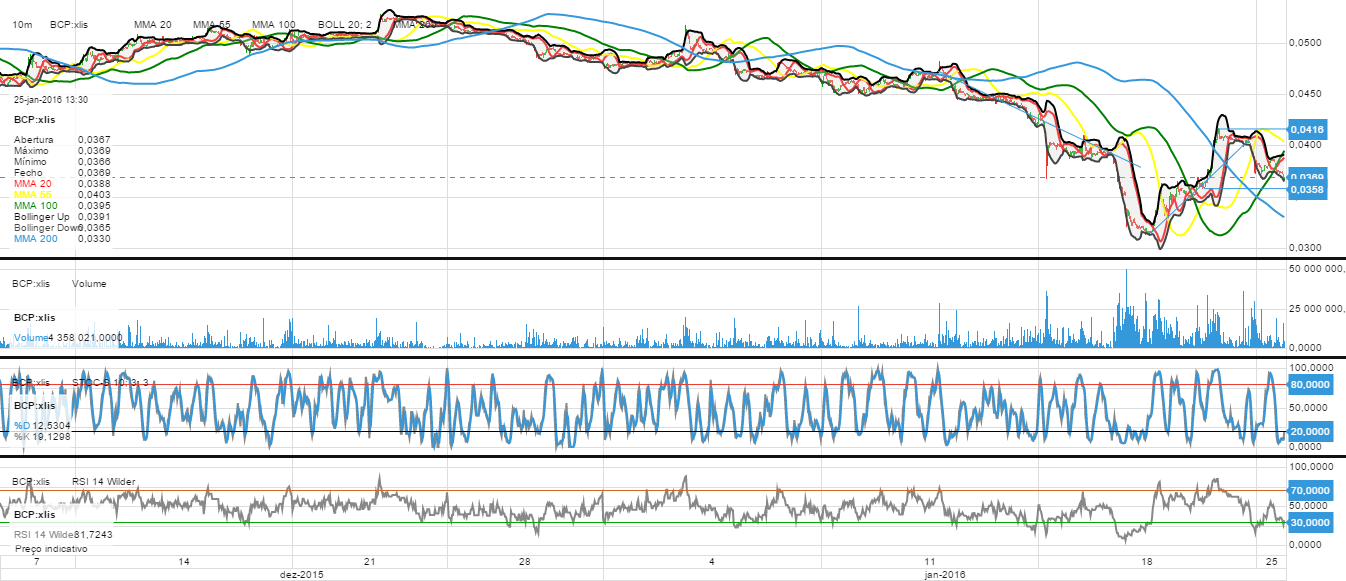Select the 80,0000 stochastic level tag
This screenshot has width=1346, height=581.
[1307, 384]
